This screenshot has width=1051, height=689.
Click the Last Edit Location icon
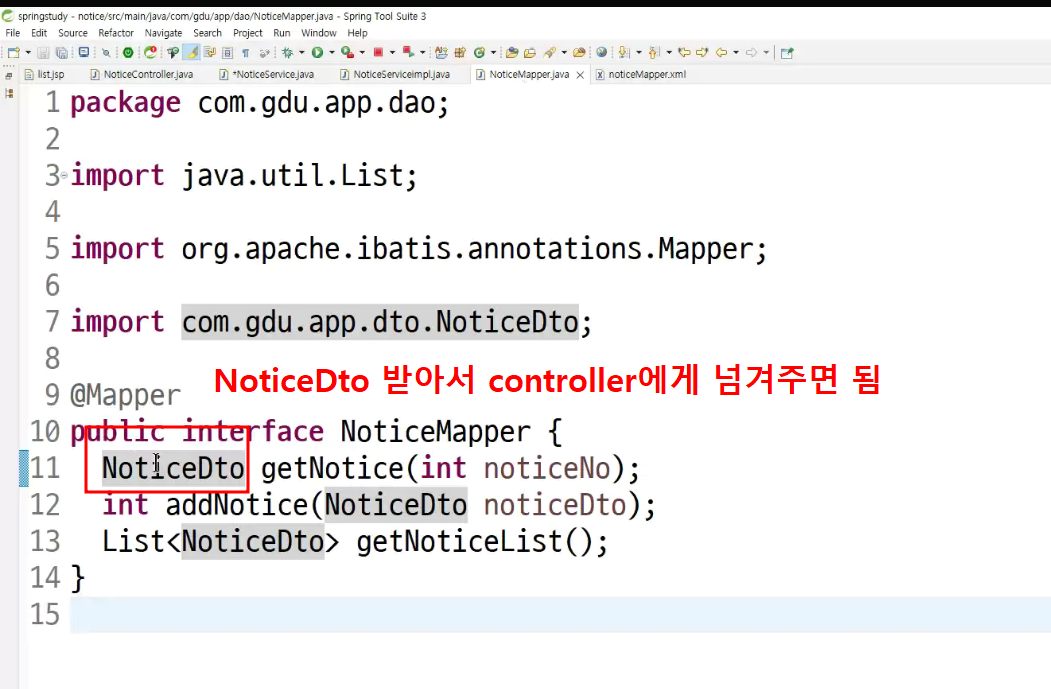coord(684,52)
